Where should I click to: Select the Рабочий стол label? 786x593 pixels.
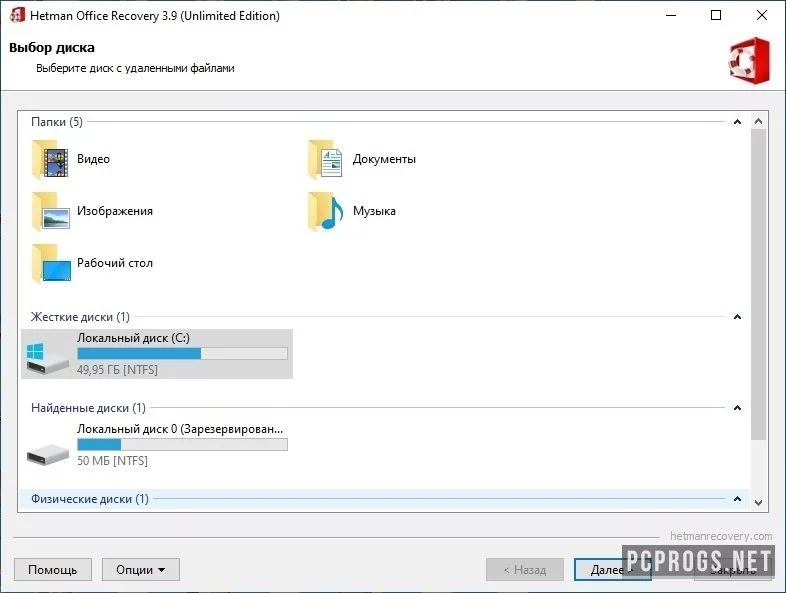[x=115, y=263]
